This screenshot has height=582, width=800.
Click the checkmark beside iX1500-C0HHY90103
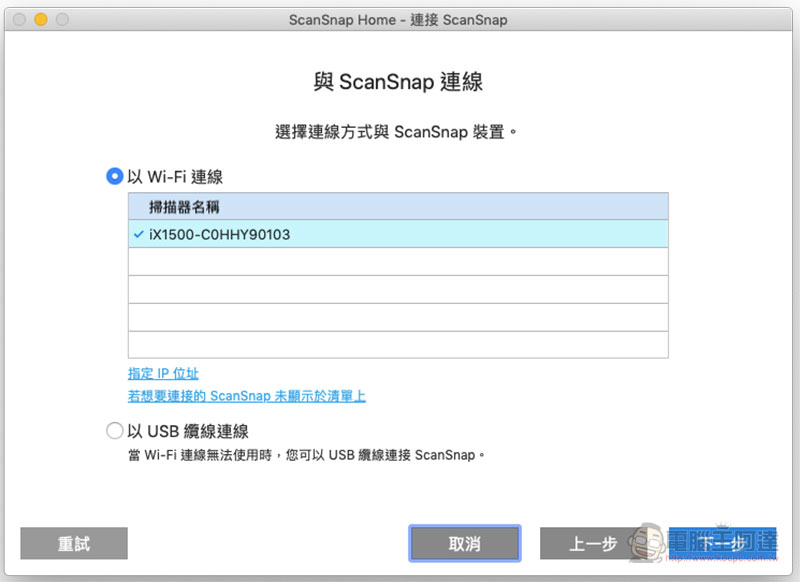[138, 235]
